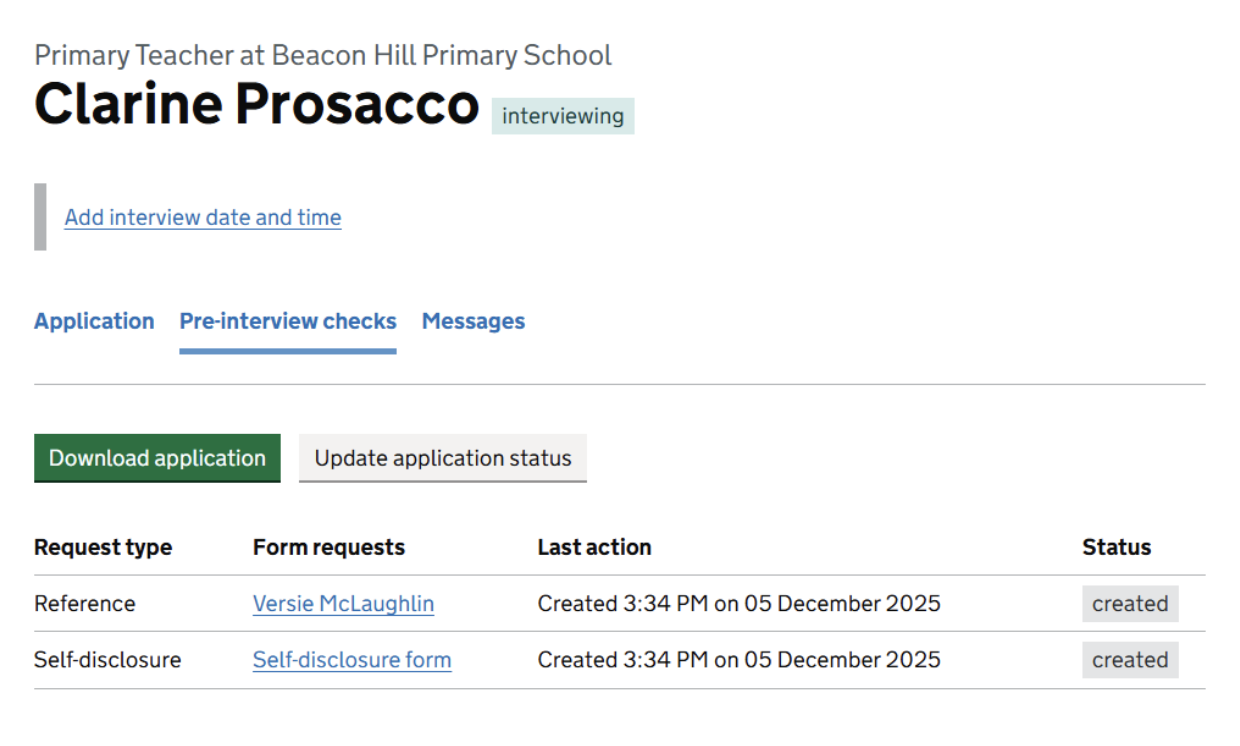Image resolution: width=1240 pixels, height=746 pixels.
Task: Open the Versie McLaughlin reference request
Action: point(343,604)
